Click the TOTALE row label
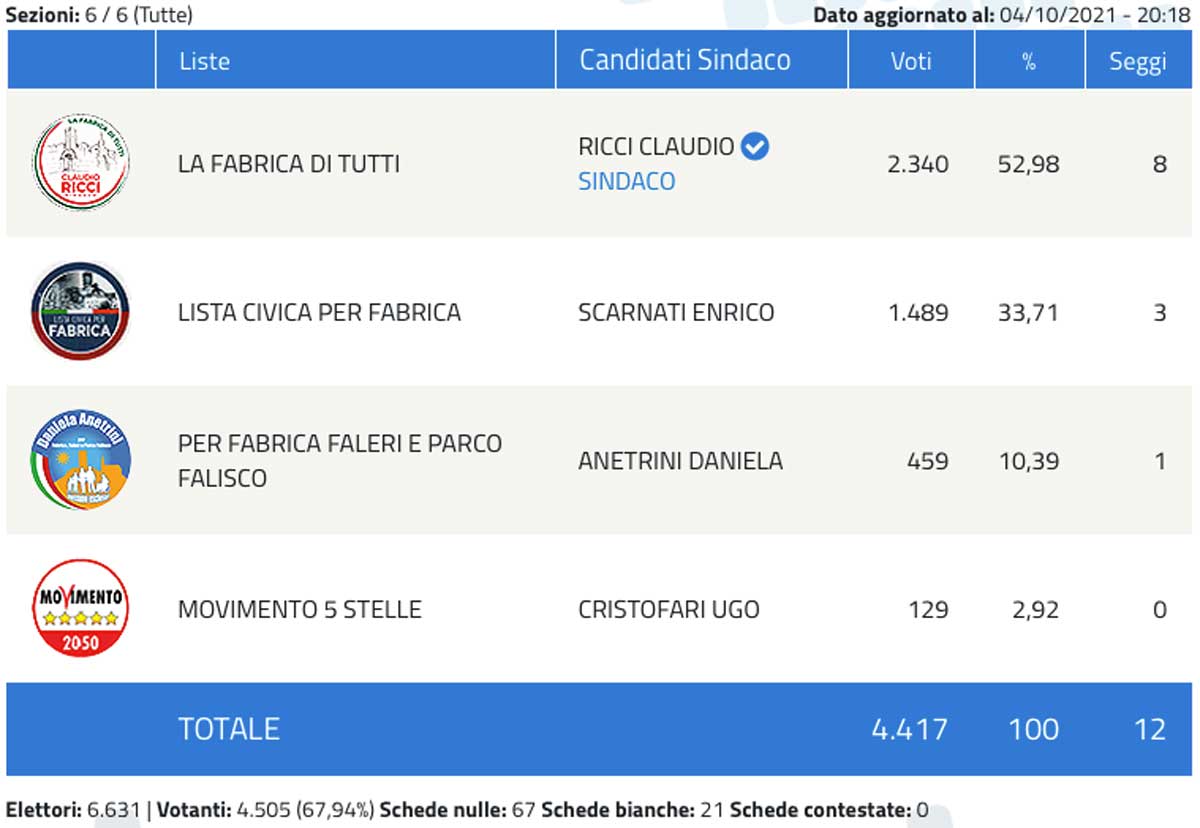 228,729
